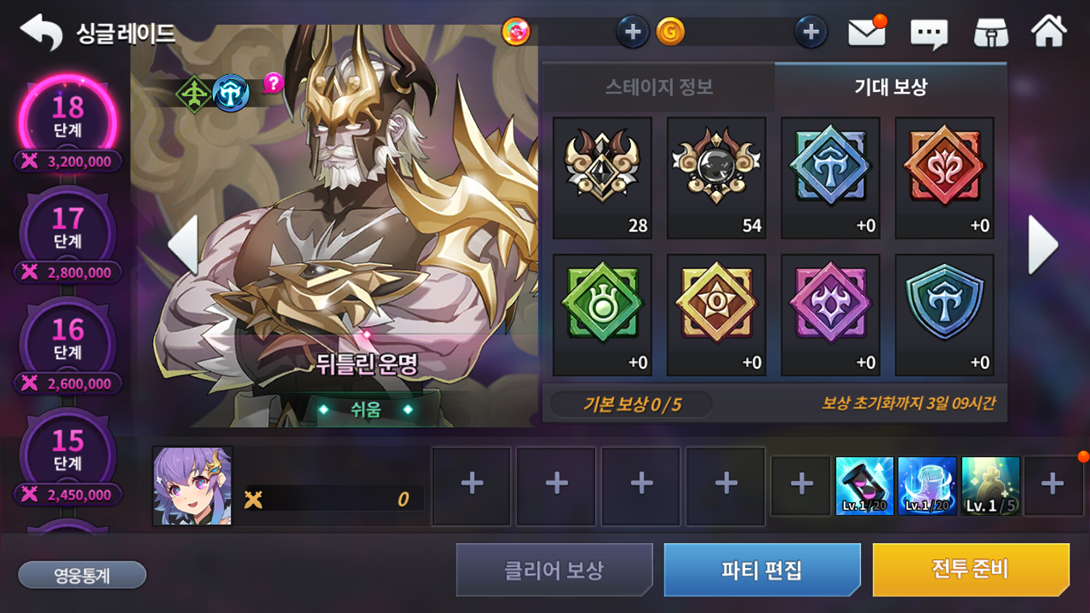The image size is (1090, 613).
Task: Go back using the return arrow icon
Action: click(41, 32)
